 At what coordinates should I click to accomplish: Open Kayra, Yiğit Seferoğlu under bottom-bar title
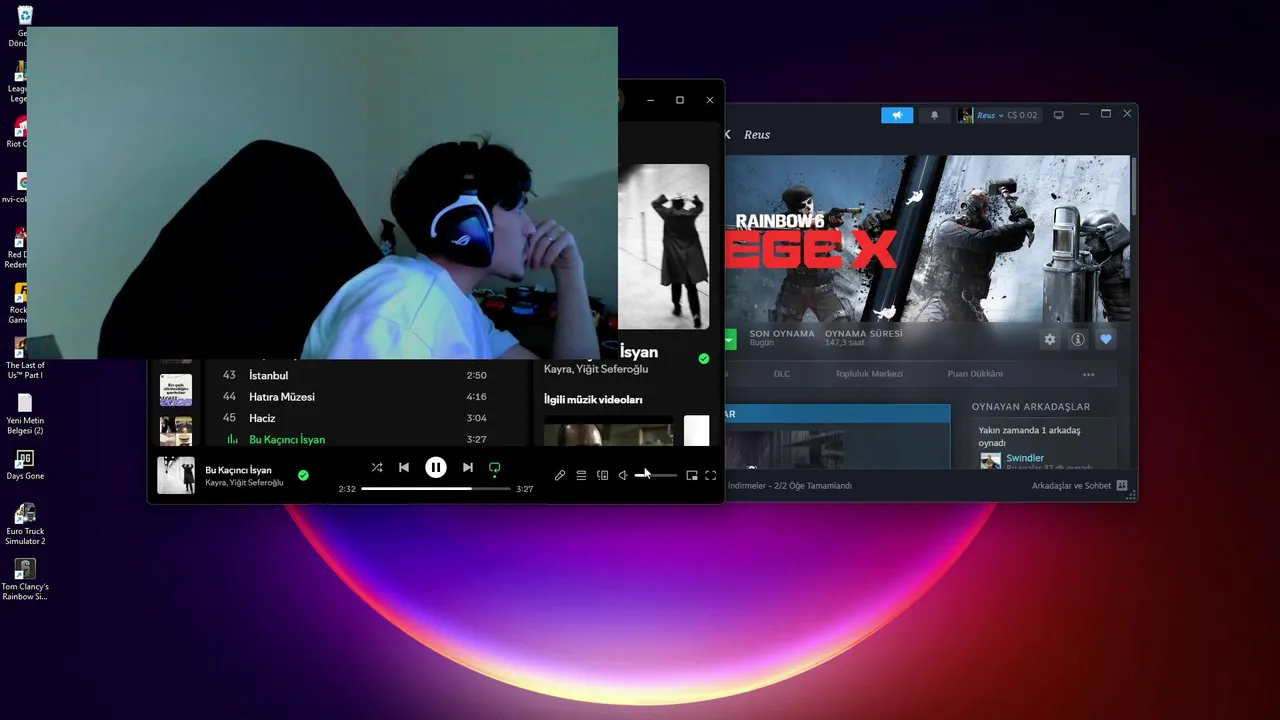pos(244,483)
